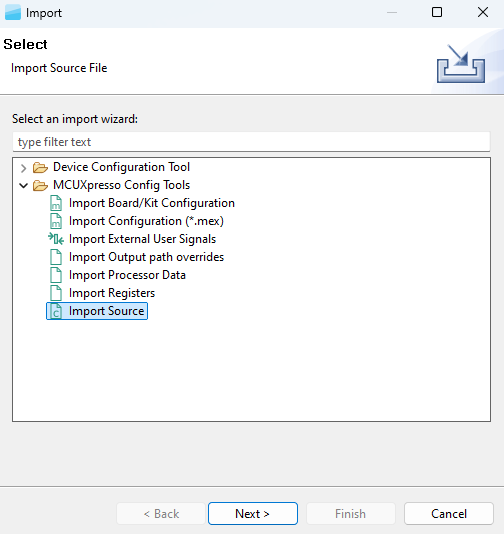Select Import Processor Data entry
This screenshot has height=534, width=504.
click(127, 275)
